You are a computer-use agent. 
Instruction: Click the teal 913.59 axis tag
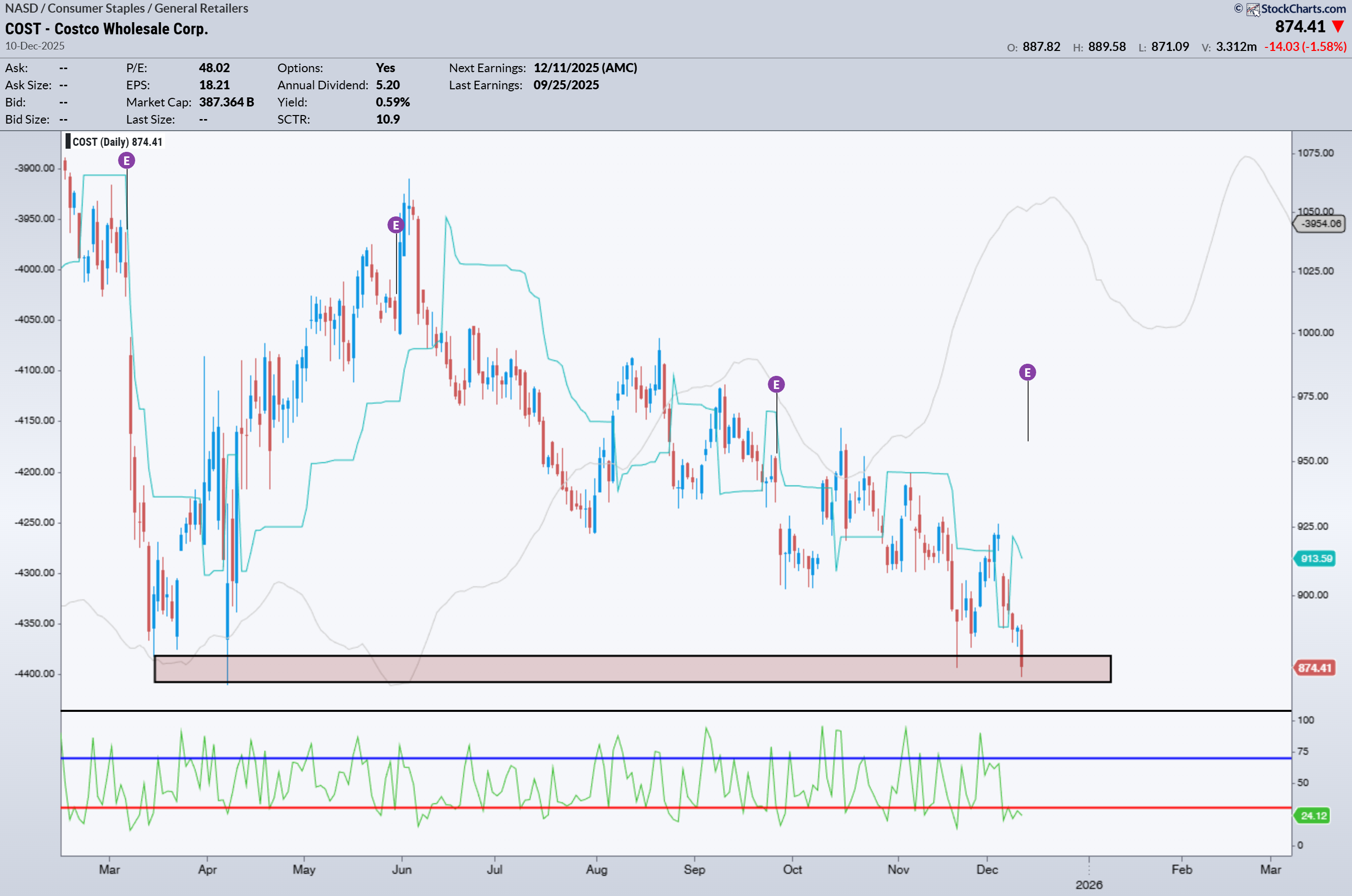1316,558
